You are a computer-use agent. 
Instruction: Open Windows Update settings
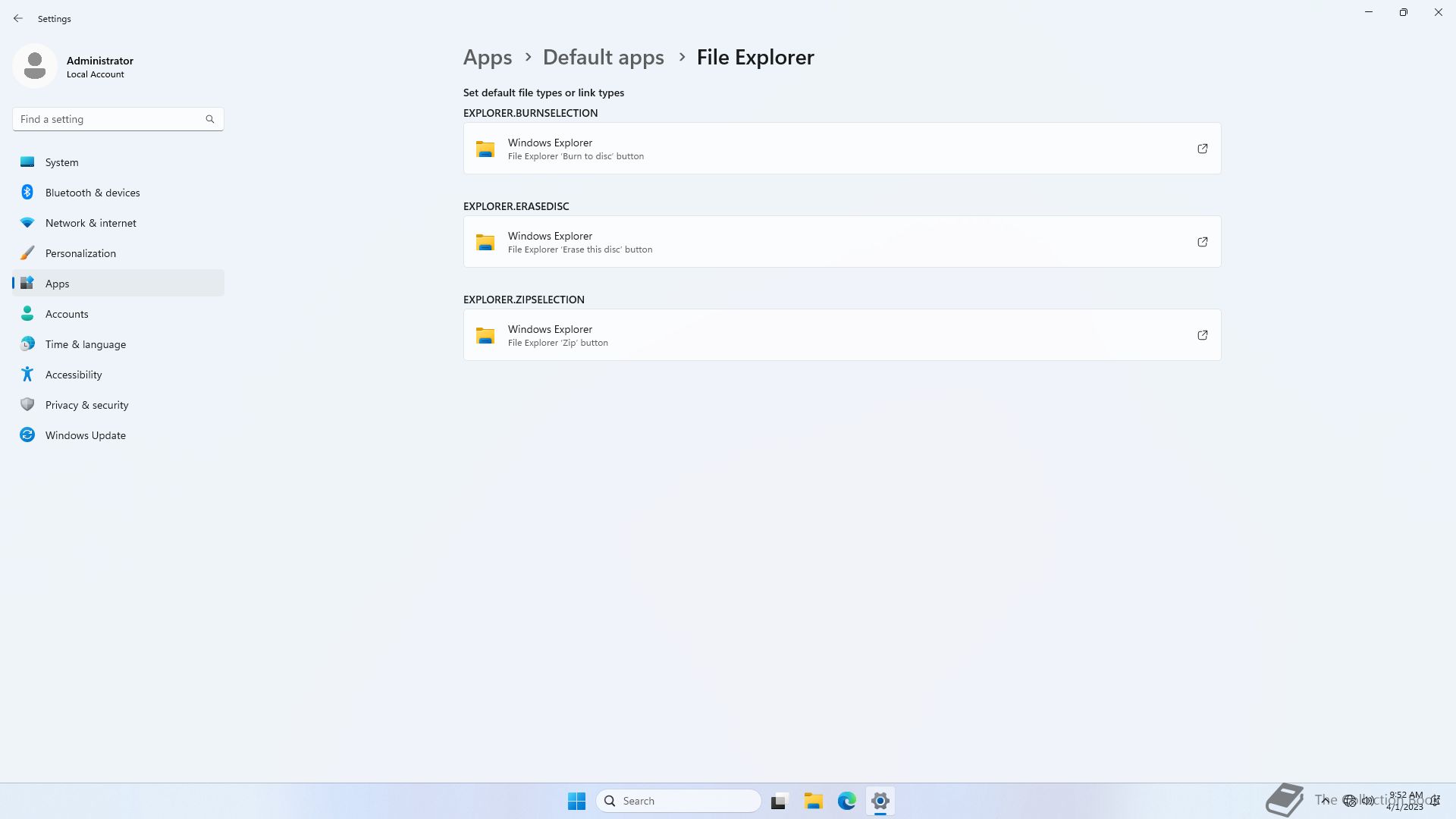[x=118, y=435]
